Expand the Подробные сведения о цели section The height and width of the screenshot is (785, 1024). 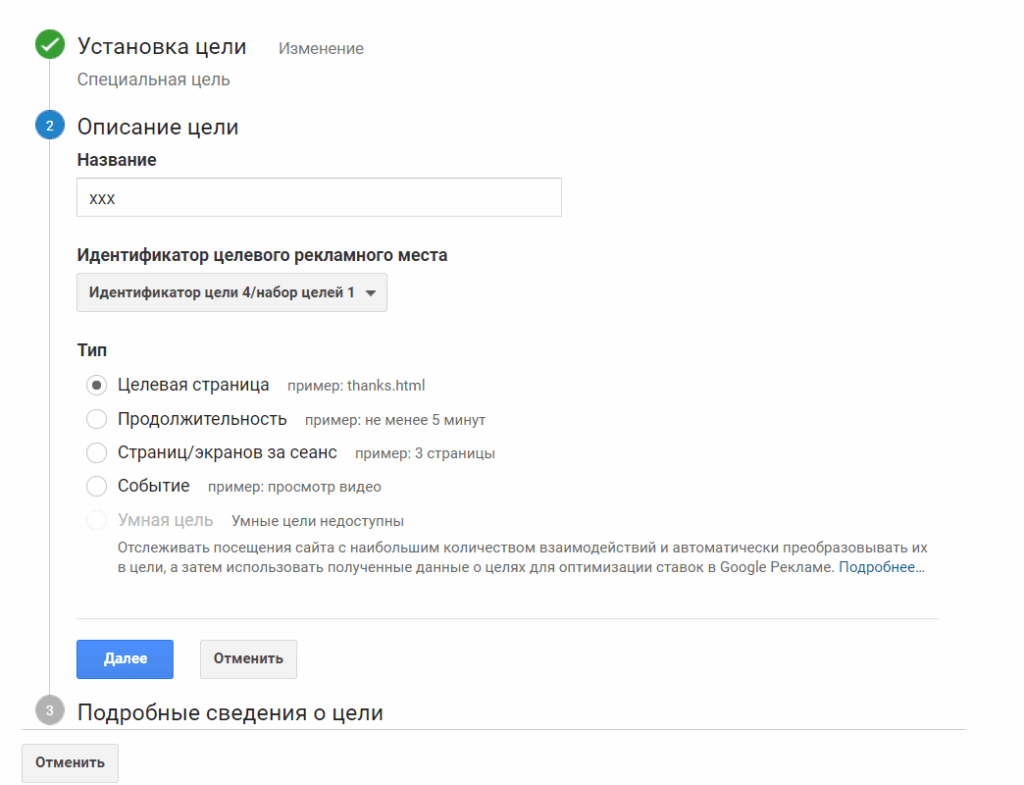click(x=230, y=712)
